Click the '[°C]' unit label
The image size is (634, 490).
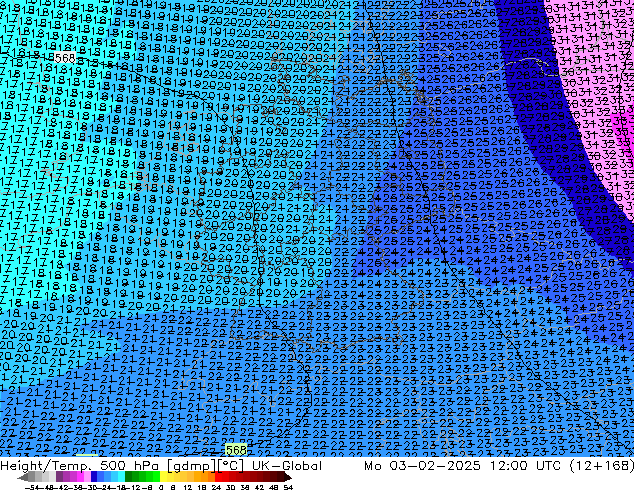coord(231,466)
